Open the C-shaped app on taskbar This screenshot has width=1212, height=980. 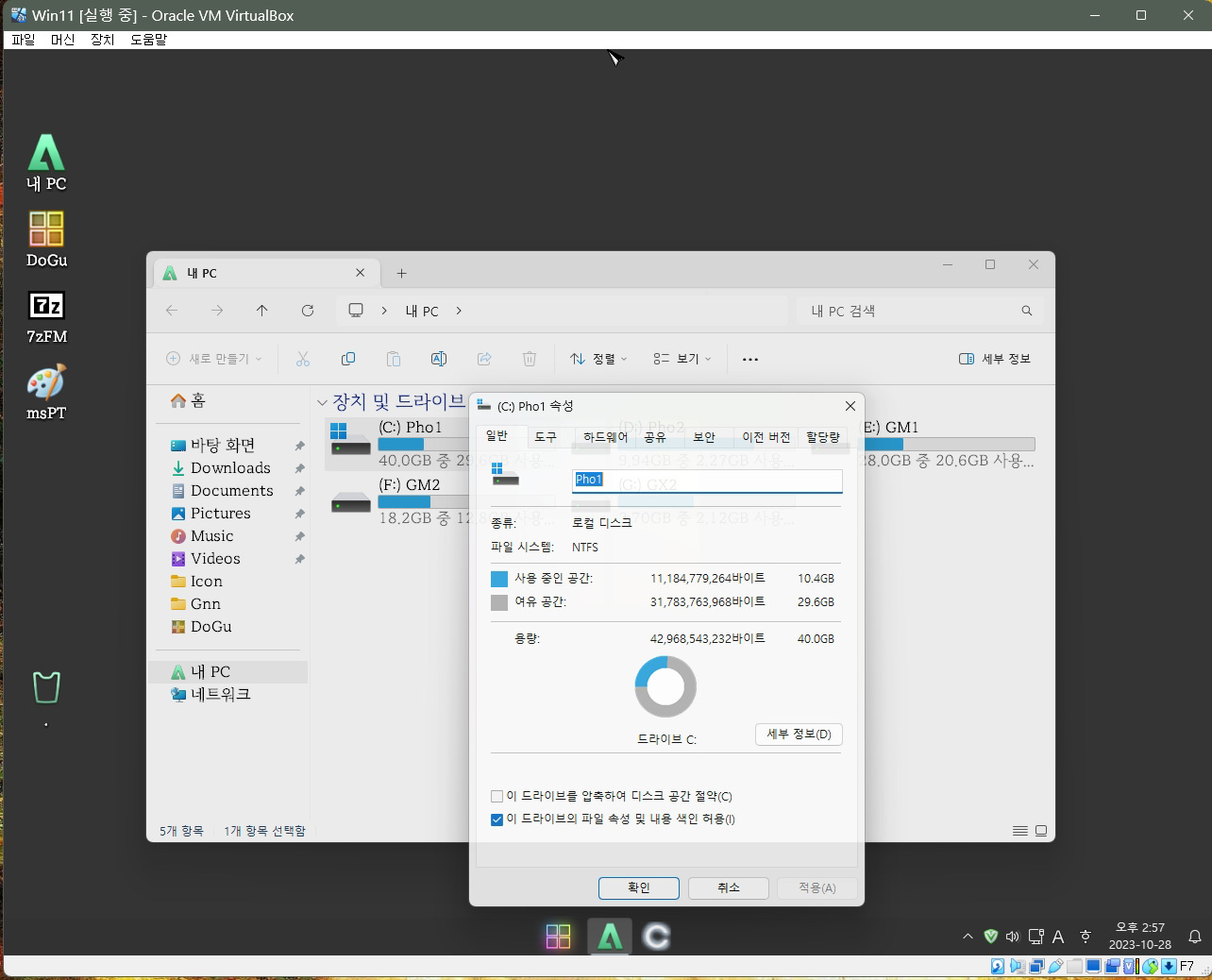(657, 937)
